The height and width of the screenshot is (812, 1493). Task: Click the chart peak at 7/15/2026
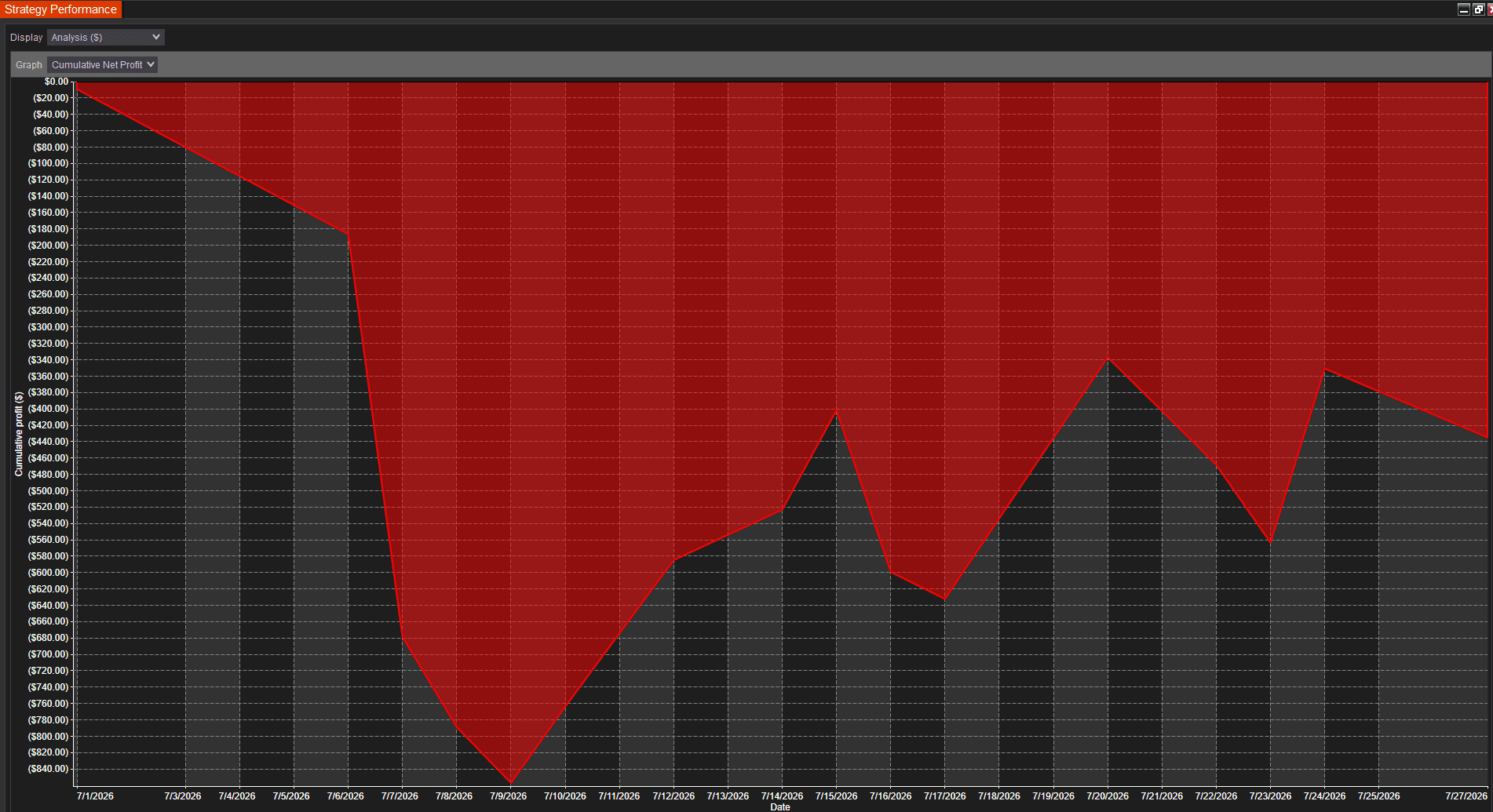(836, 411)
